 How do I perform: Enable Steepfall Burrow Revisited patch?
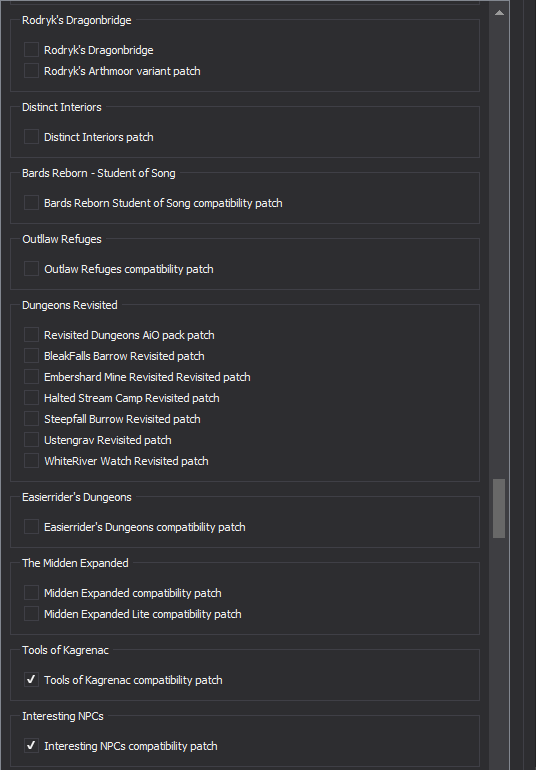(x=31, y=418)
